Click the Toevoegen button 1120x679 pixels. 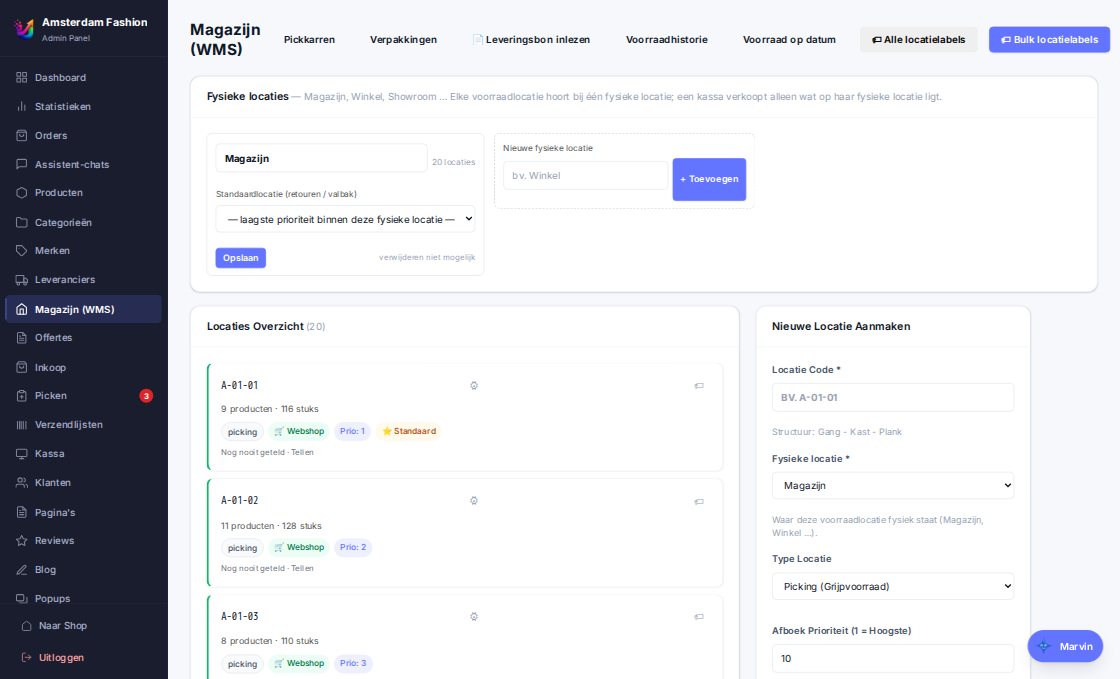click(709, 179)
